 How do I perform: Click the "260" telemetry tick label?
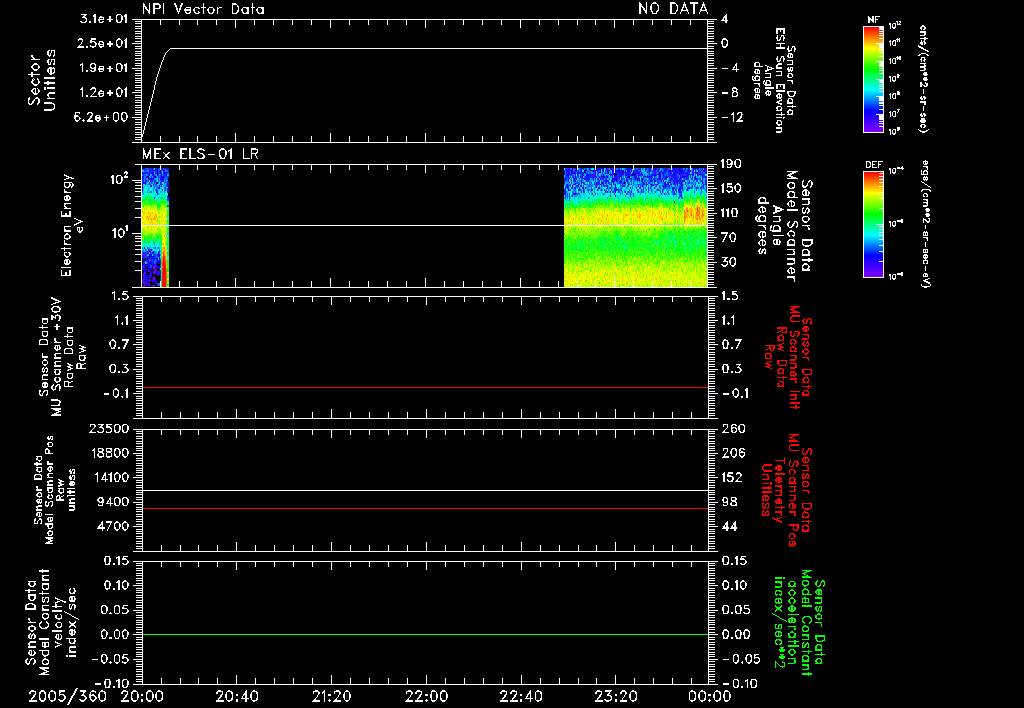[733, 429]
